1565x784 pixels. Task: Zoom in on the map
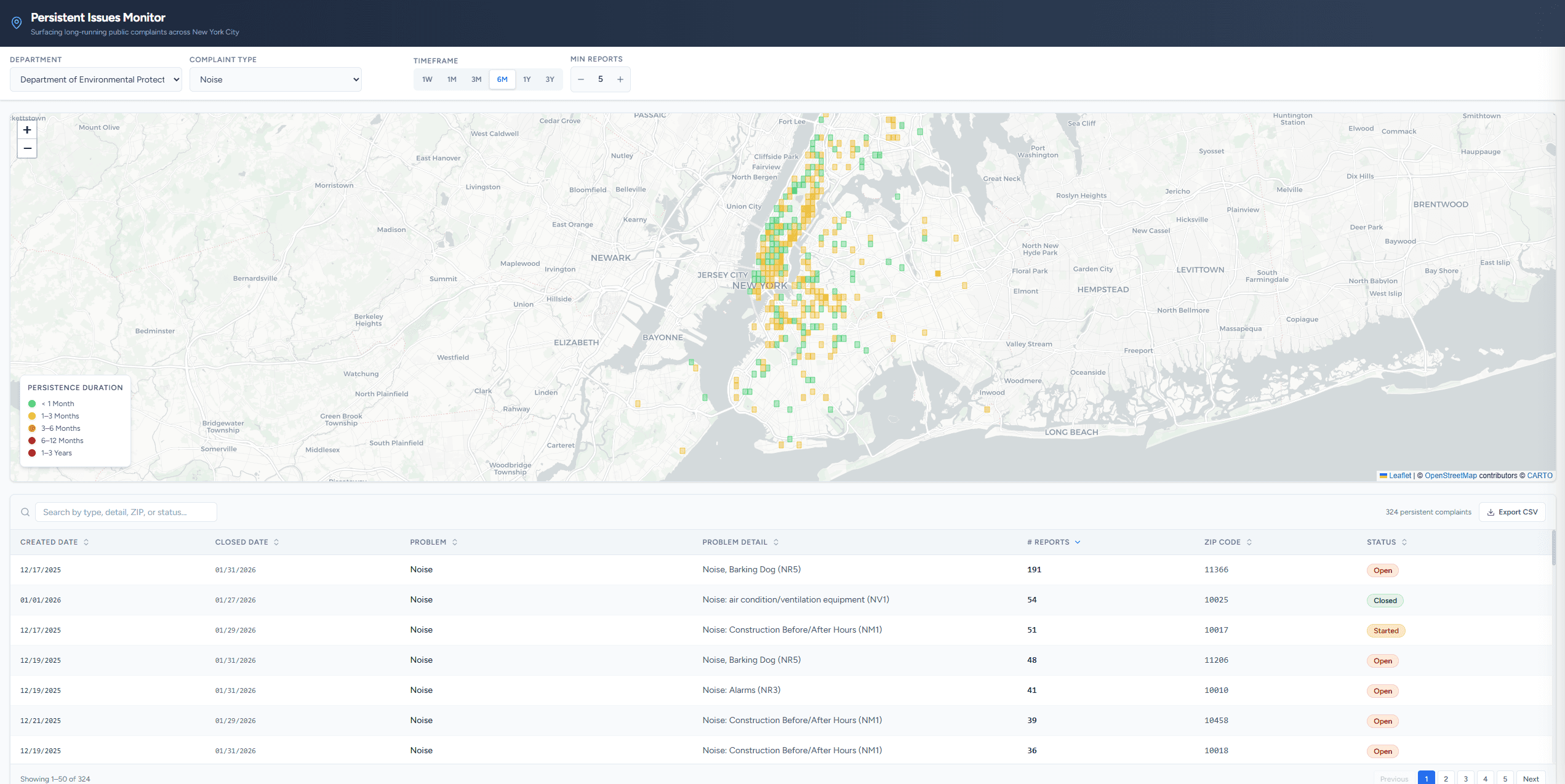(x=27, y=130)
